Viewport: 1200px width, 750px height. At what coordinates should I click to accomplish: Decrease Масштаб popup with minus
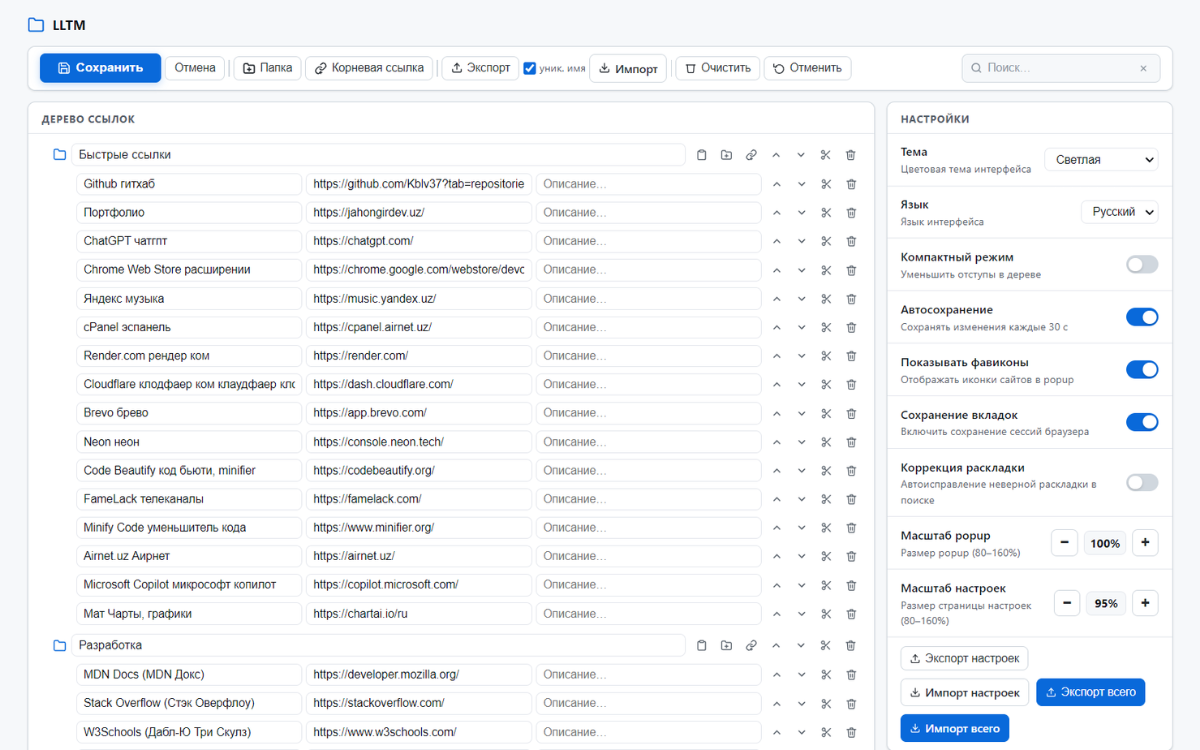coord(1064,543)
